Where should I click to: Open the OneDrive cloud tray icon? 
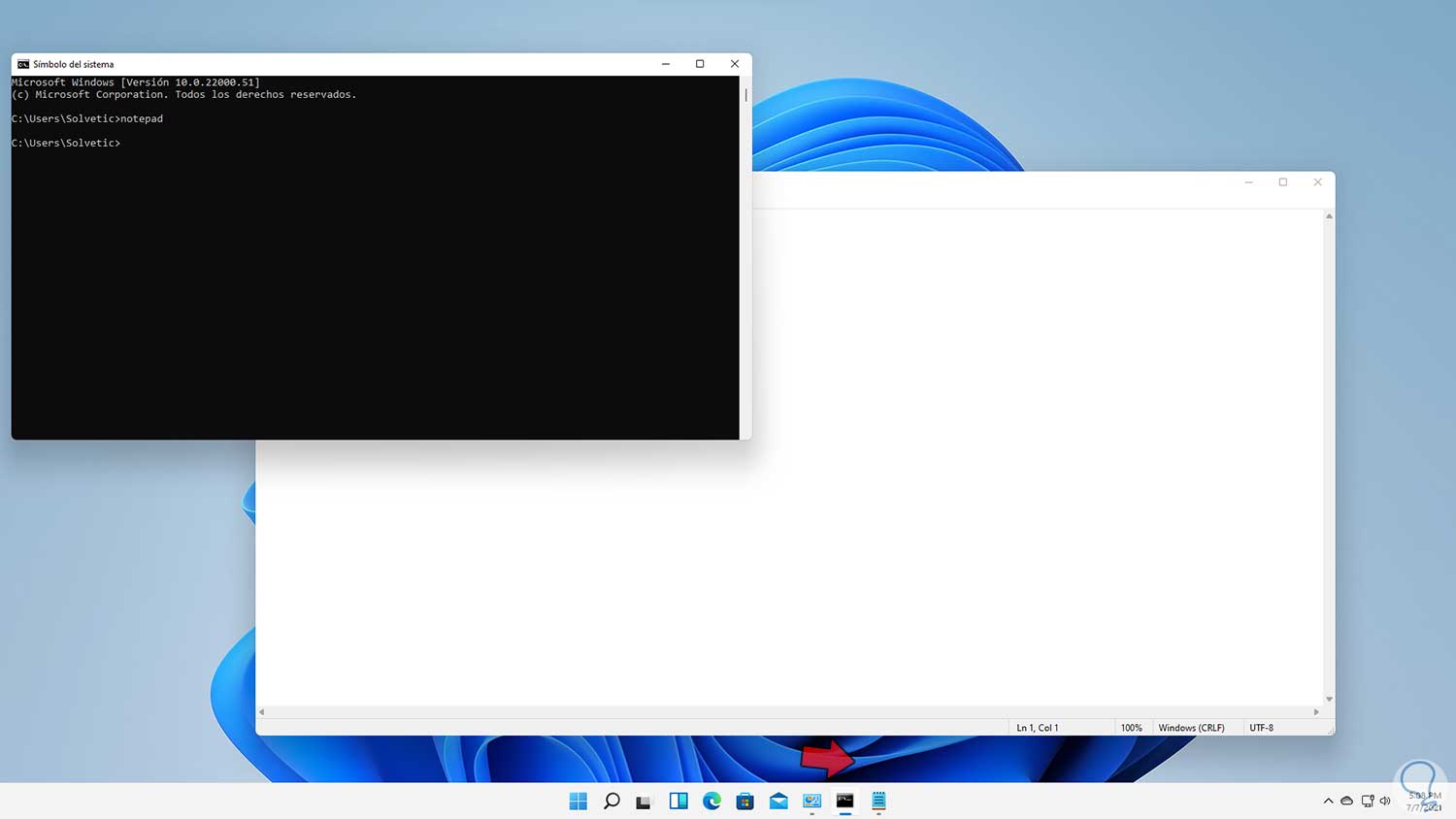(1346, 801)
